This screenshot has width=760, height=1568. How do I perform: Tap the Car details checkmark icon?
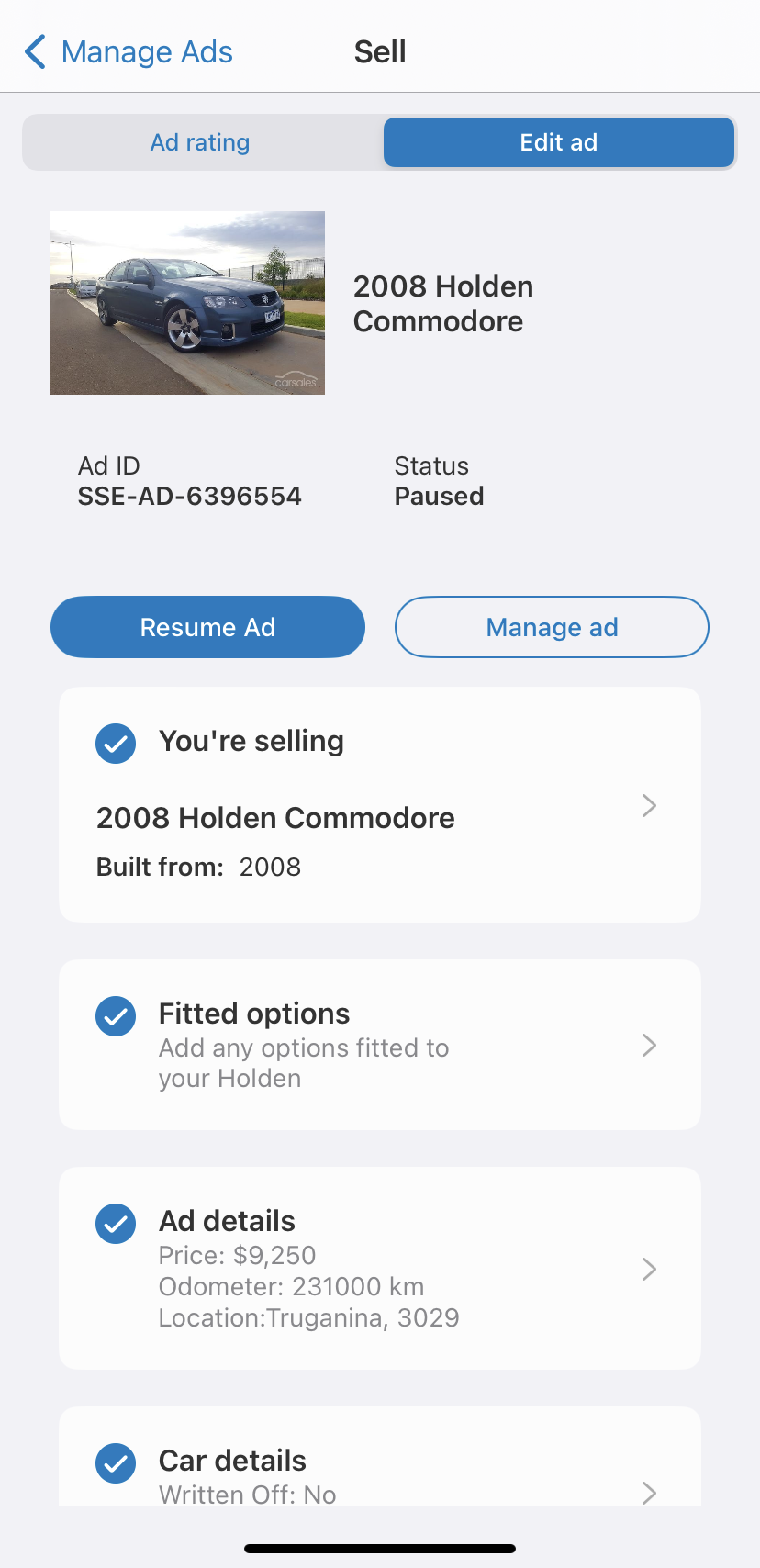click(x=116, y=1463)
